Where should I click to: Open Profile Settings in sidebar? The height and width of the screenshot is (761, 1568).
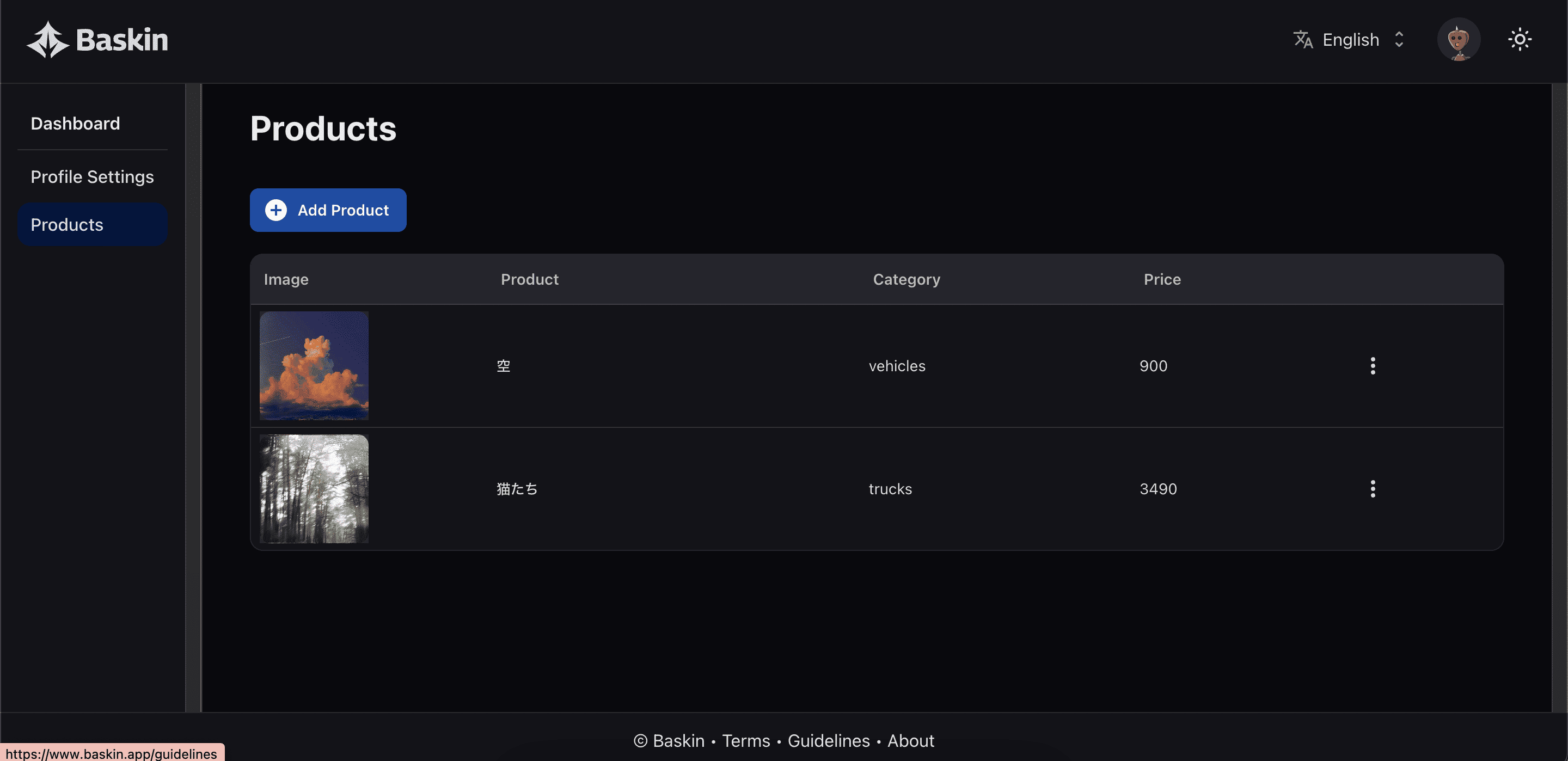click(x=92, y=176)
